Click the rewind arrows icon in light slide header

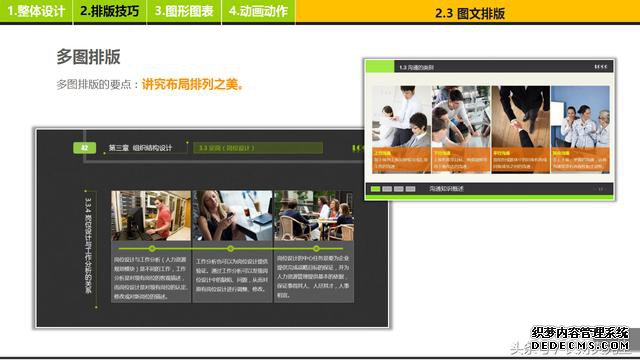600,67
